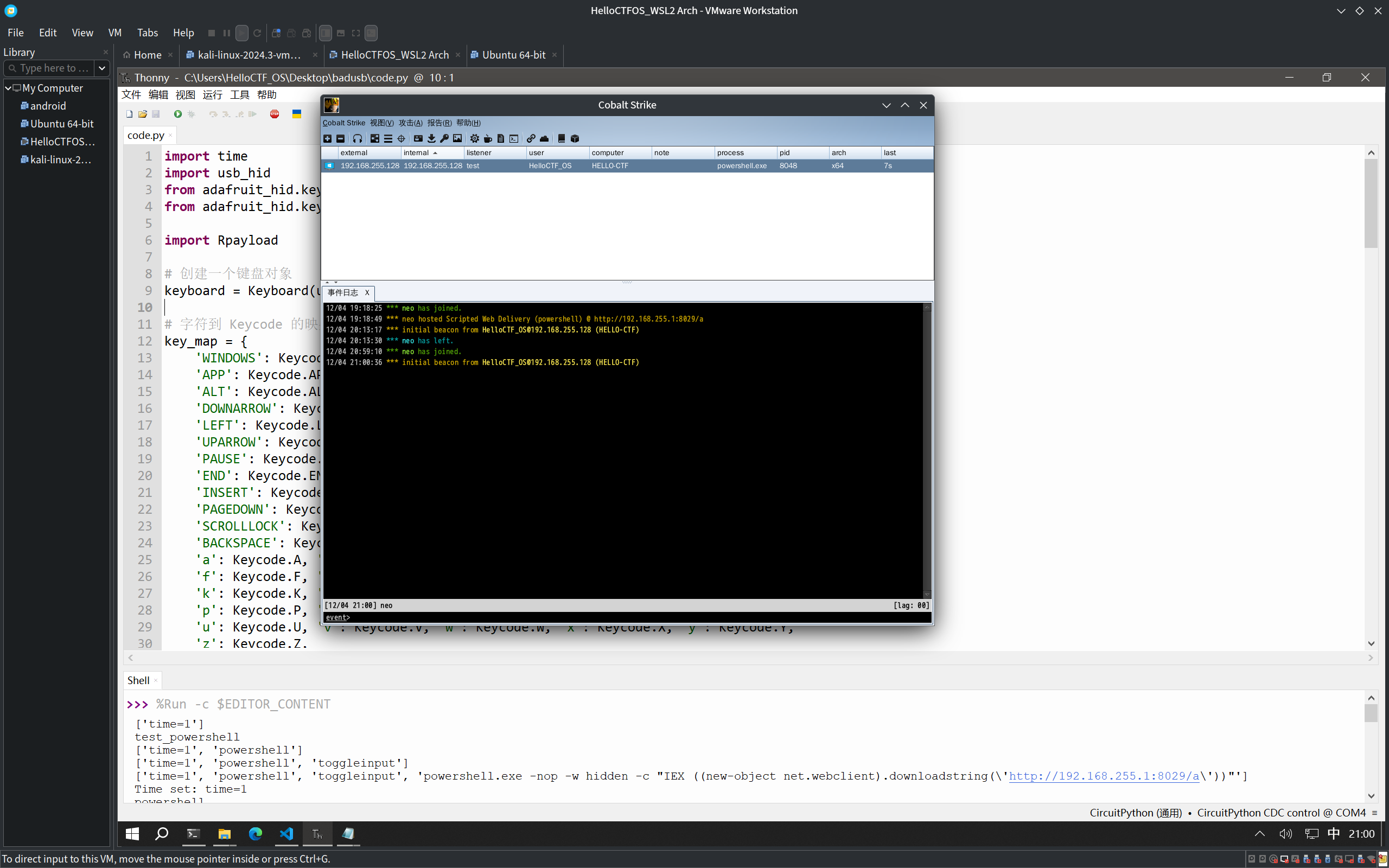Switch to Ubuntu 64-bit VM tab
Viewport: 1389px width, 868px height.
(x=514, y=55)
